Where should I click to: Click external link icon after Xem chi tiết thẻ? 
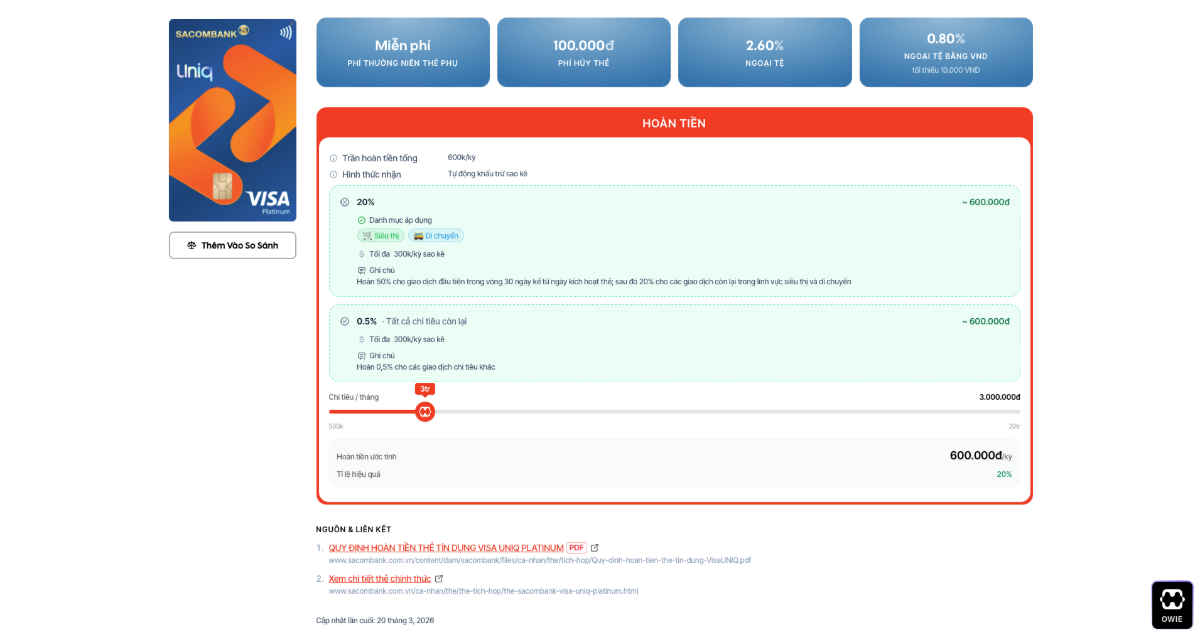(x=439, y=578)
